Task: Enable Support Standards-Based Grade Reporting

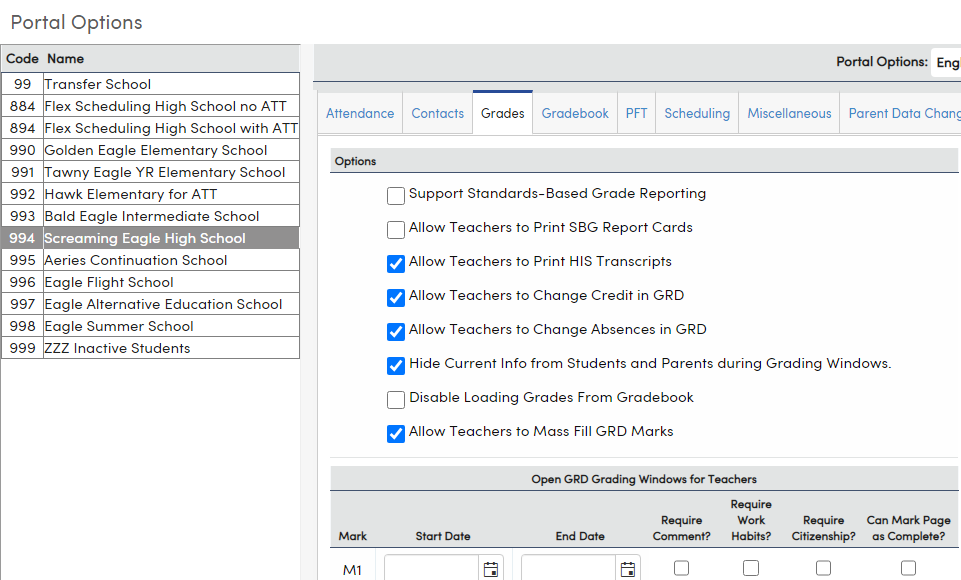Action: 395,194
